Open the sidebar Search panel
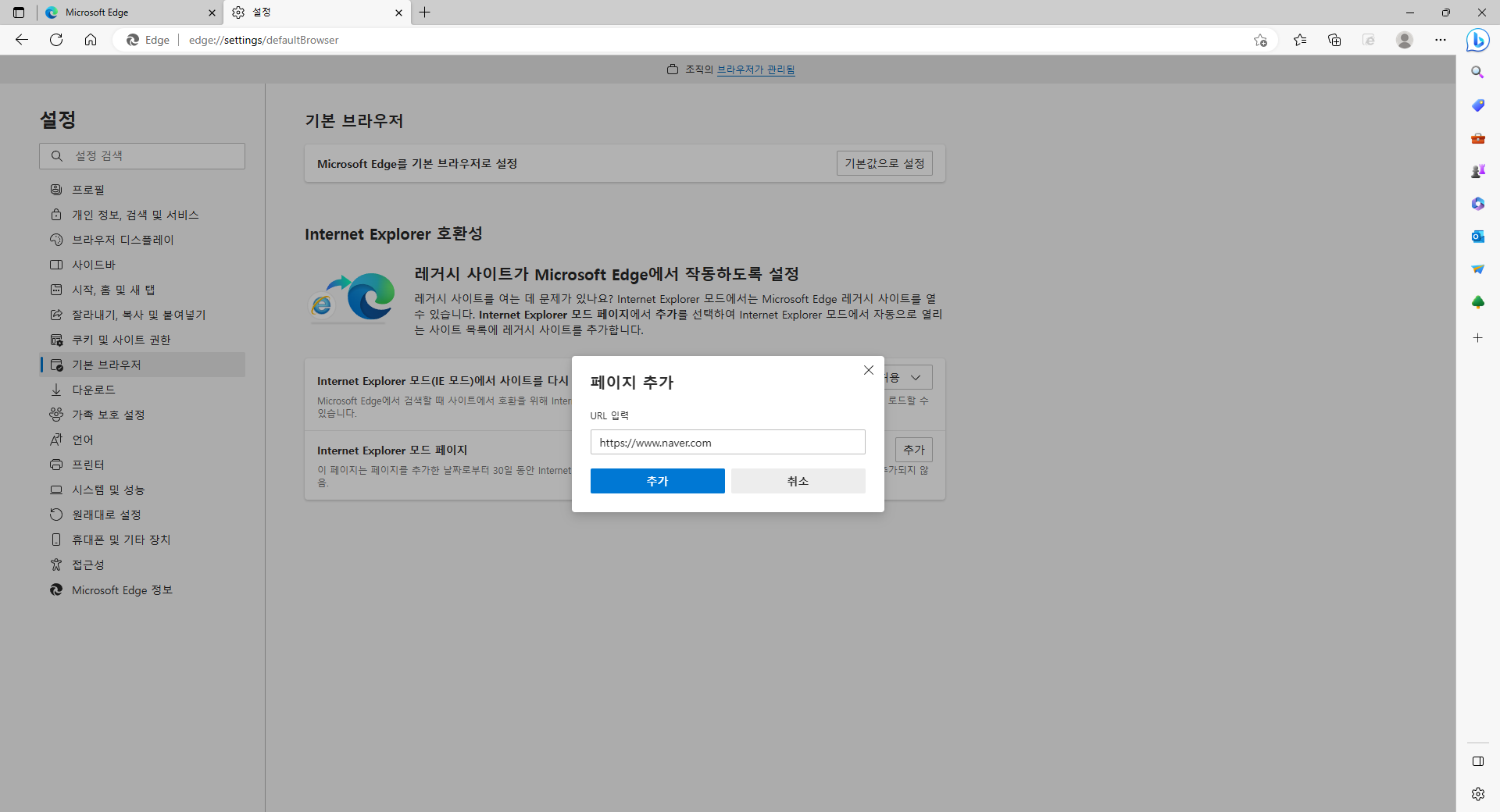Viewport: 1500px width, 812px height. coord(1478,72)
